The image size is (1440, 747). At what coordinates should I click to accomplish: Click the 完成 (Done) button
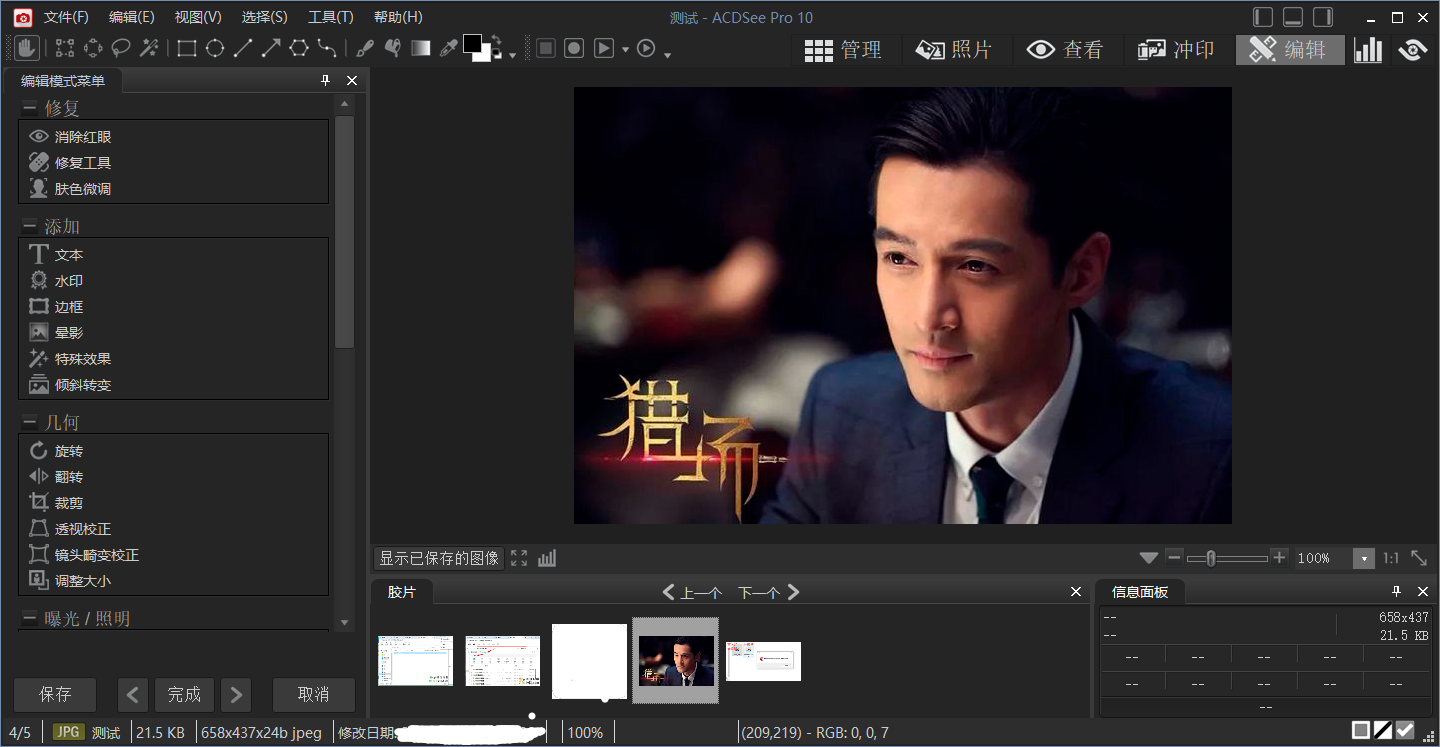coord(184,694)
